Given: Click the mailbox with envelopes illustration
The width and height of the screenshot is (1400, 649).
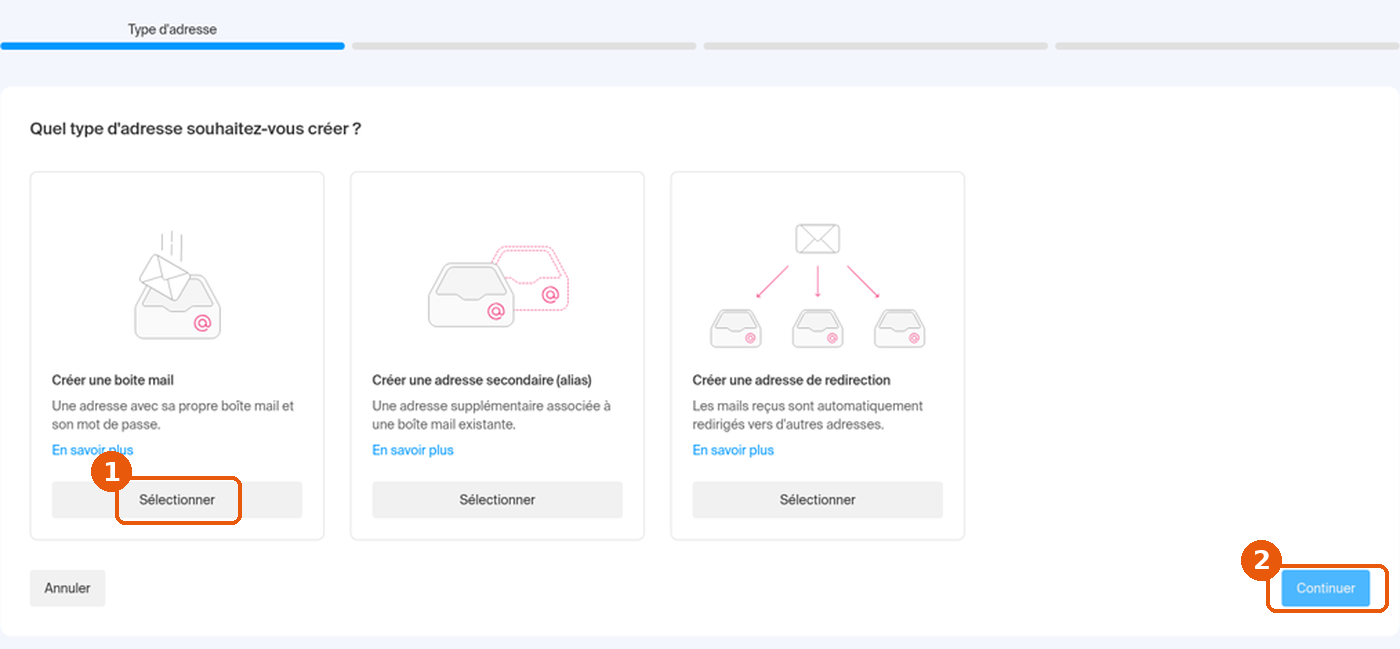Looking at the screenshot, I should click(177, 285).
